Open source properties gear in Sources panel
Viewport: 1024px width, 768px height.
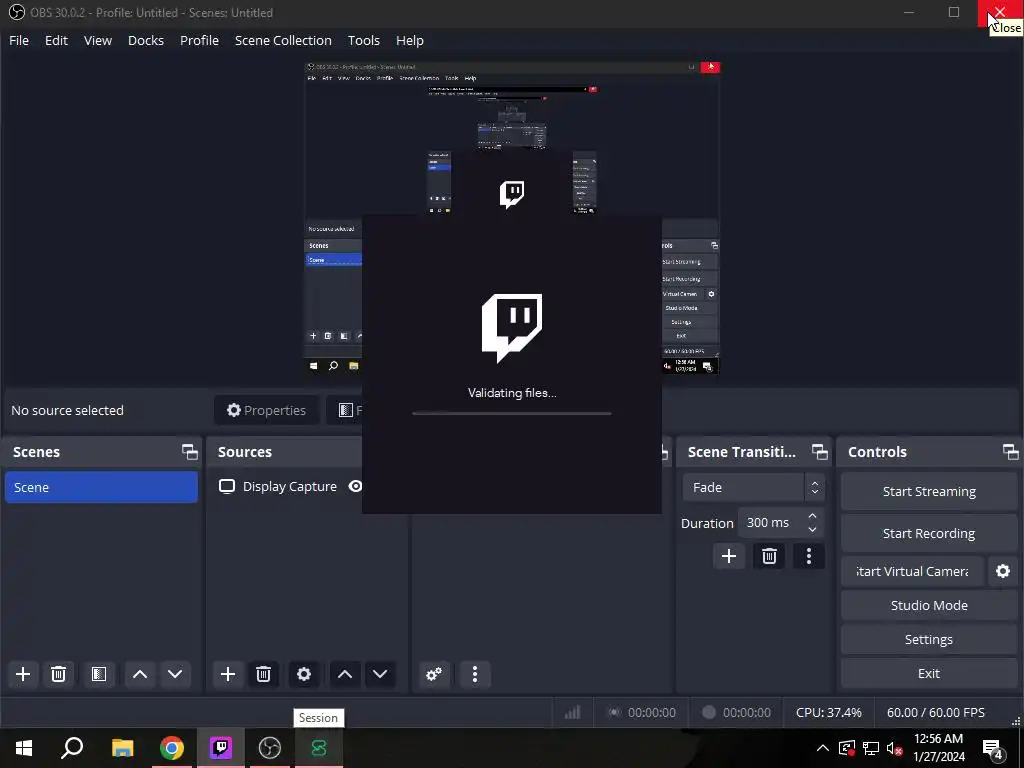pyautogui.click(x=304, y=674)
